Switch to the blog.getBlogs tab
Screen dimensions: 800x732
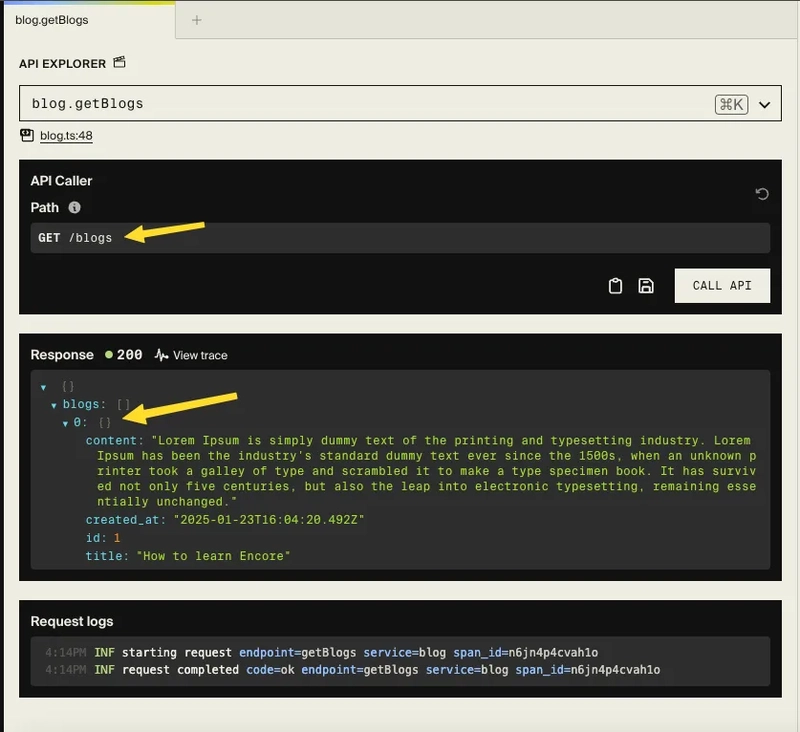tap(89, 20)
